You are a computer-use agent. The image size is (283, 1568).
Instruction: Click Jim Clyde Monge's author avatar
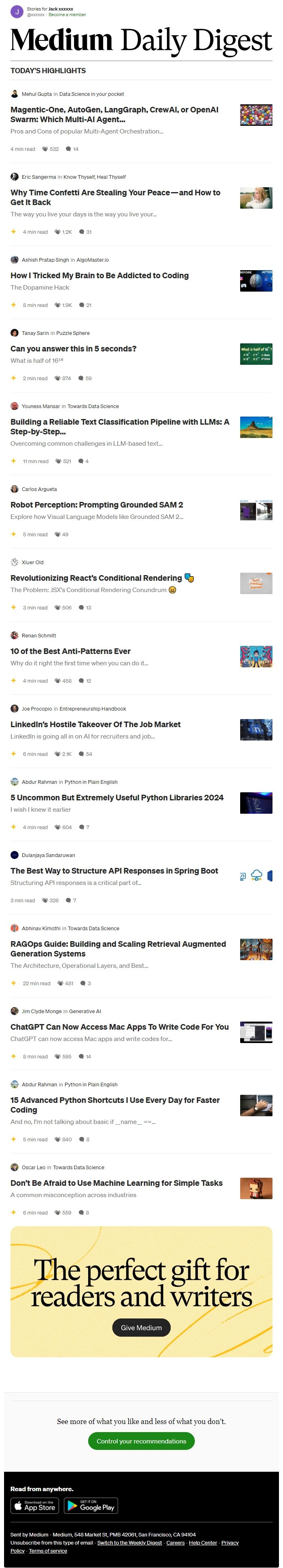[x=15, y=1010]
